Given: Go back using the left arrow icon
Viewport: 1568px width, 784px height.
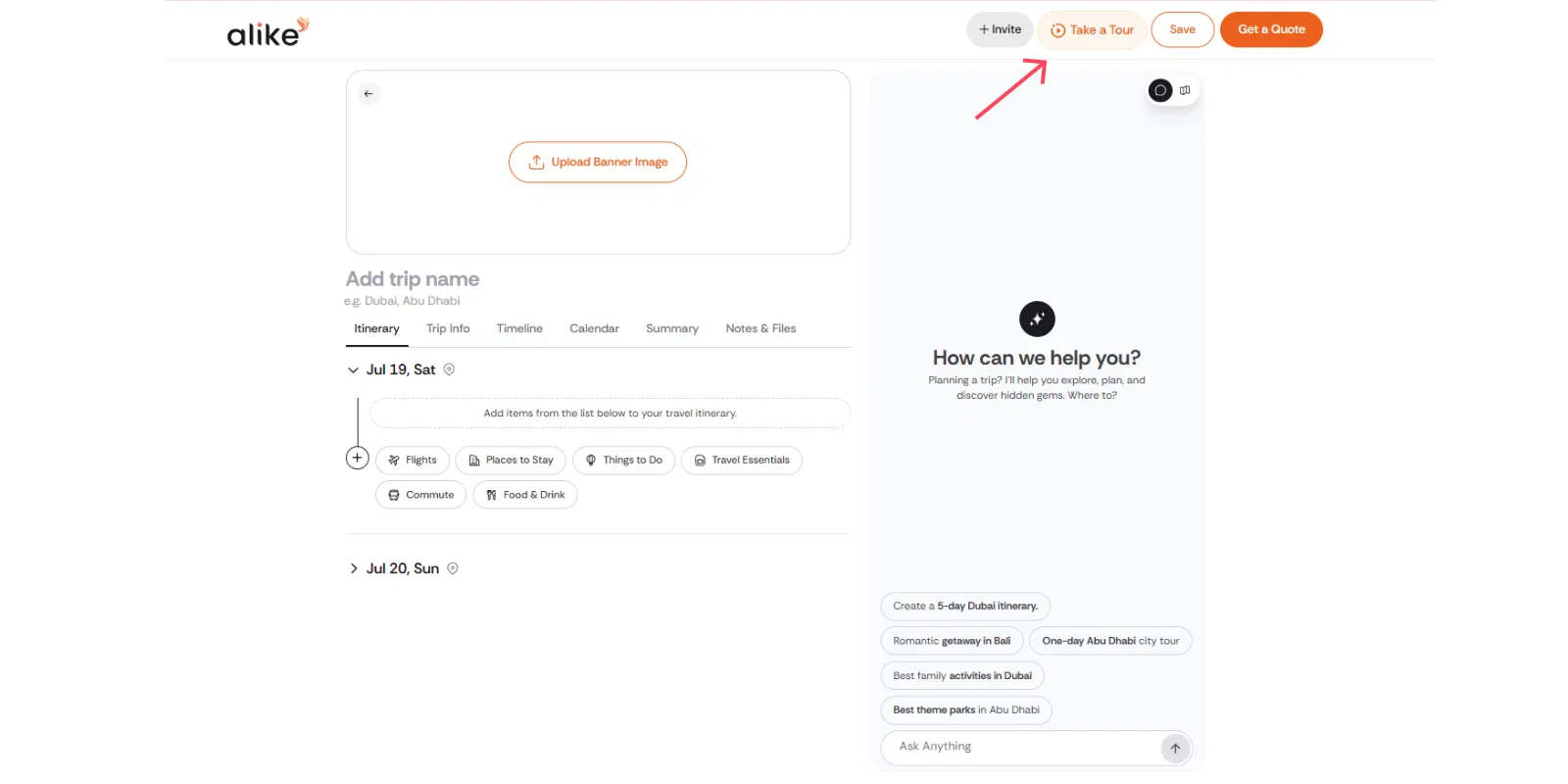Looking at the screenshot, I should point(368,94).
